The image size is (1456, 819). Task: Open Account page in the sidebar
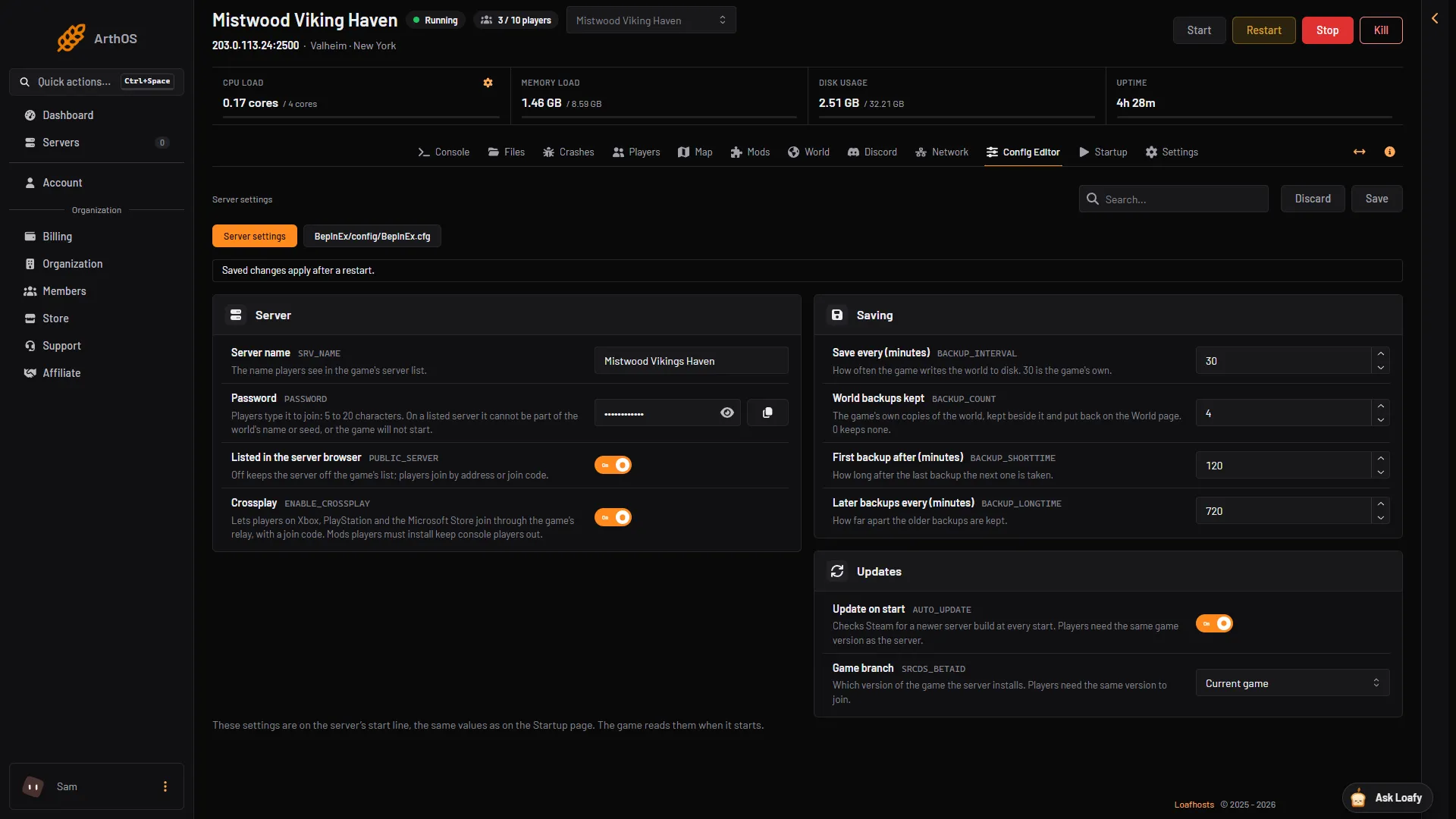click(97, 183)
